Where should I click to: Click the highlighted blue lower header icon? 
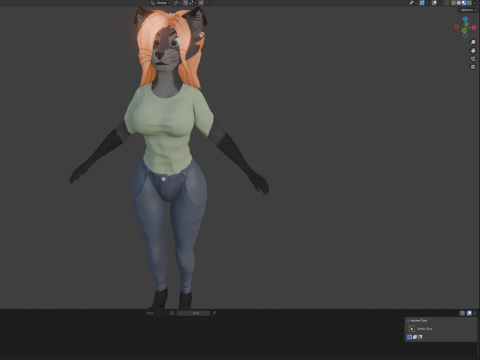pos(469,313)
